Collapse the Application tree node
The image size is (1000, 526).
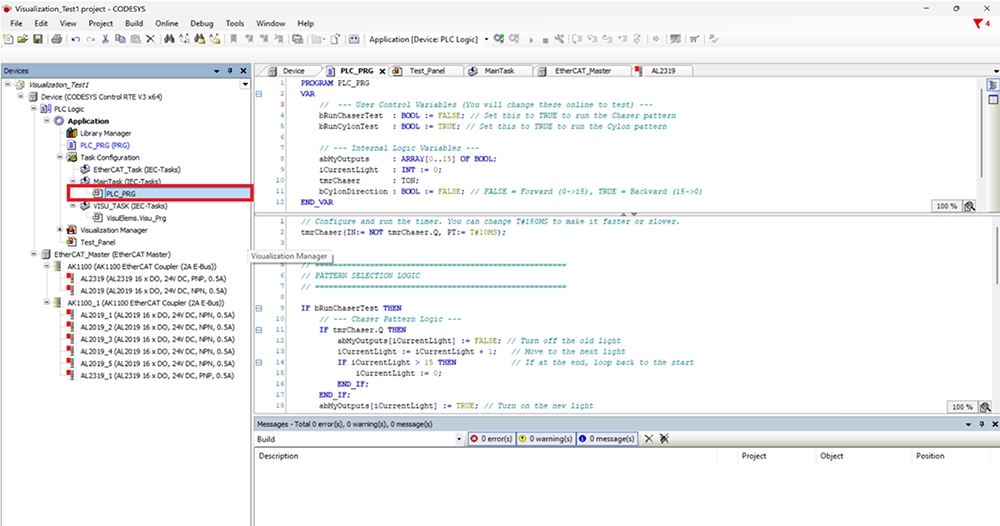(47, 121)
